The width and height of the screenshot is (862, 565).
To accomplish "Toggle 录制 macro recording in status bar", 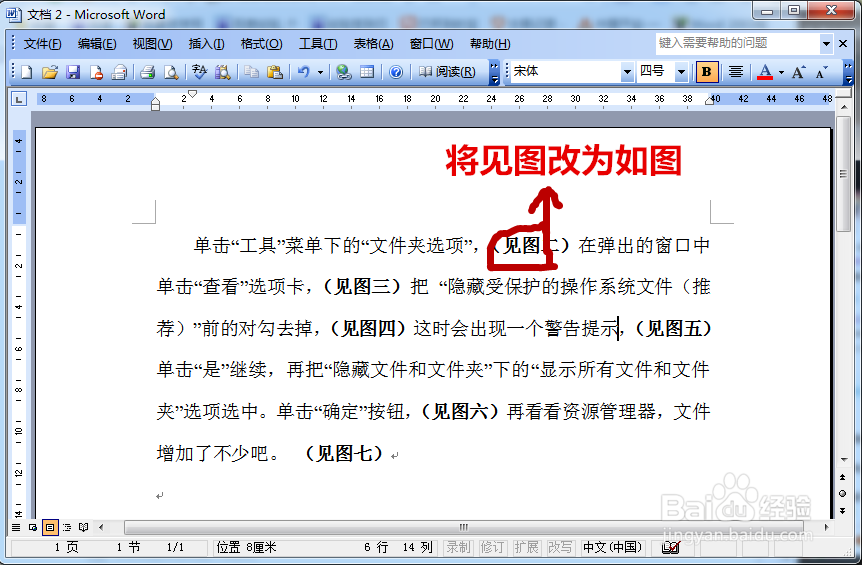I will [459, 547].
